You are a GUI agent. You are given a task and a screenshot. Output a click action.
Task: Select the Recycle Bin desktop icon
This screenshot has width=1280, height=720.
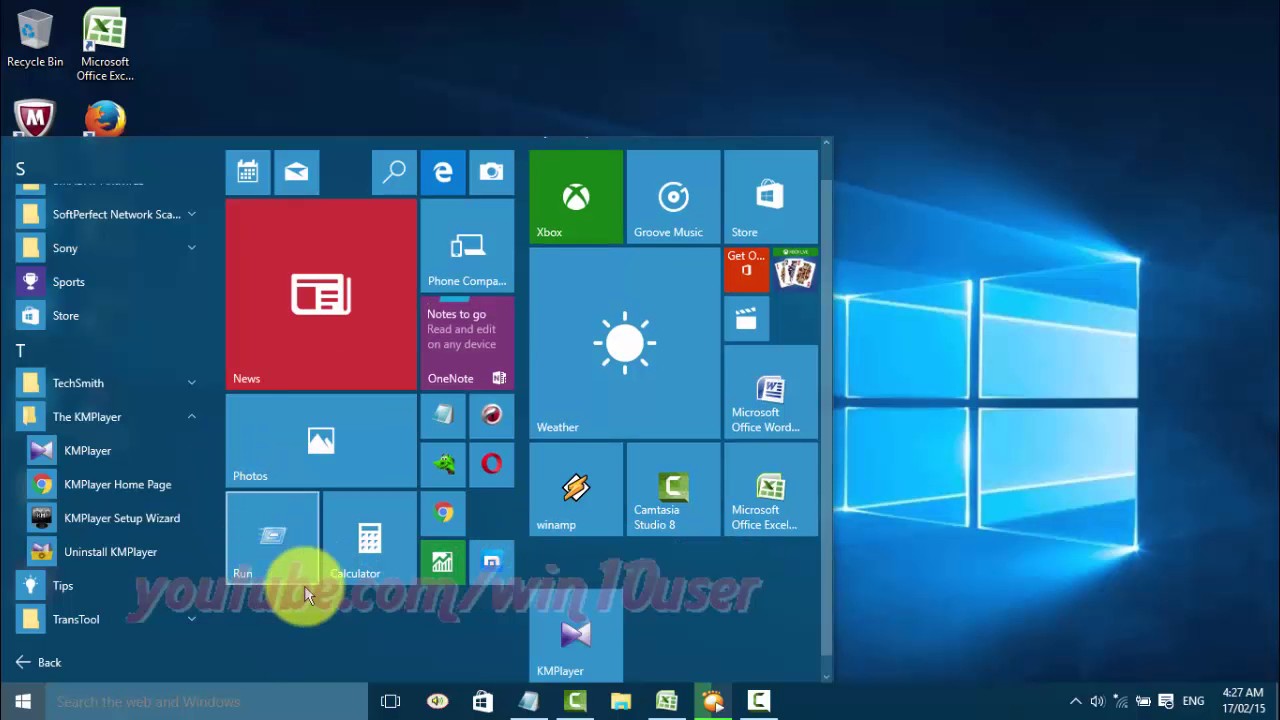click(x=35, y=40)
